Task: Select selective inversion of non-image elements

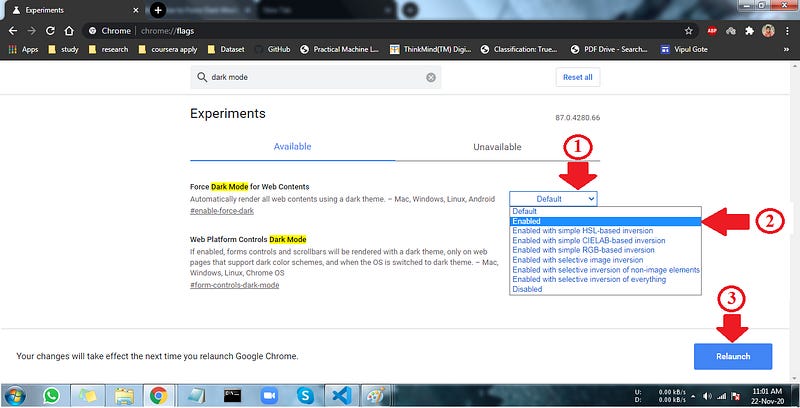Action: point(605,270)
